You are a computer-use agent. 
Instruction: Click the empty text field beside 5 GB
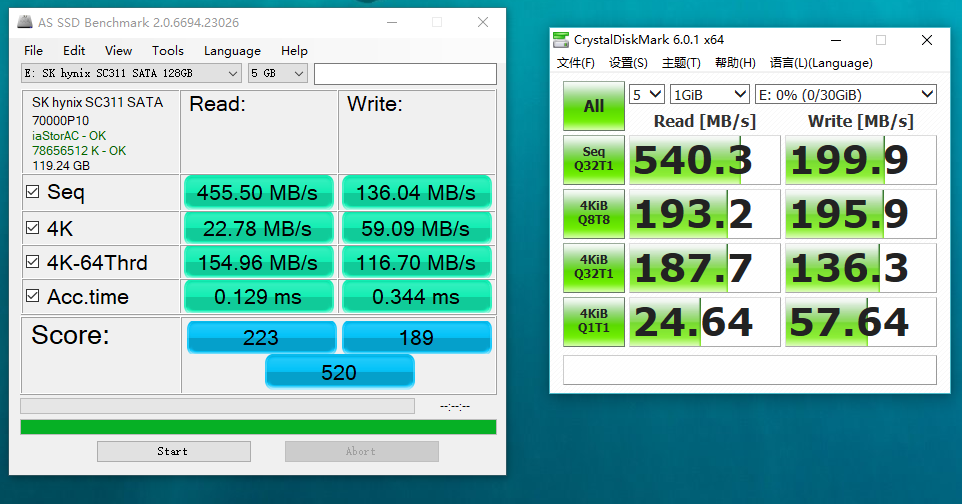pyautogui.click(x=405, y=74)
